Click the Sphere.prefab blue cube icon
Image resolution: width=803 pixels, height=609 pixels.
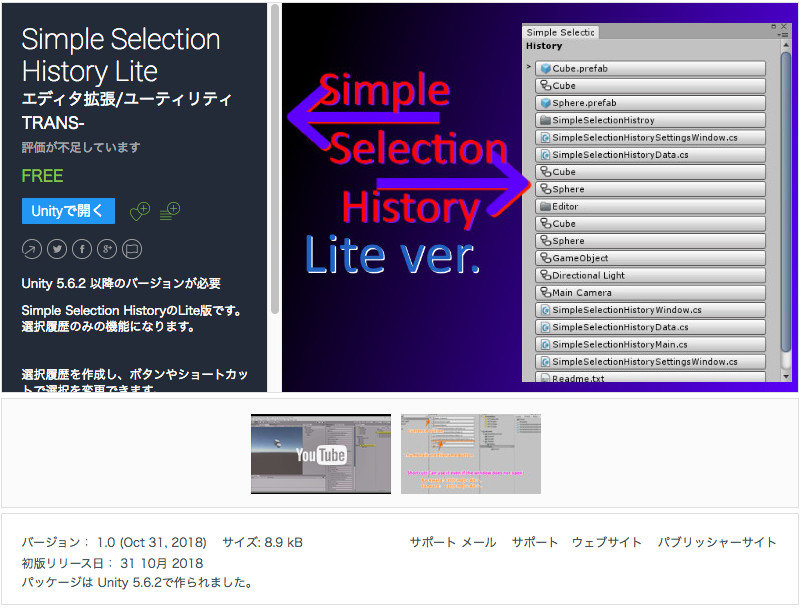(545, 103)
